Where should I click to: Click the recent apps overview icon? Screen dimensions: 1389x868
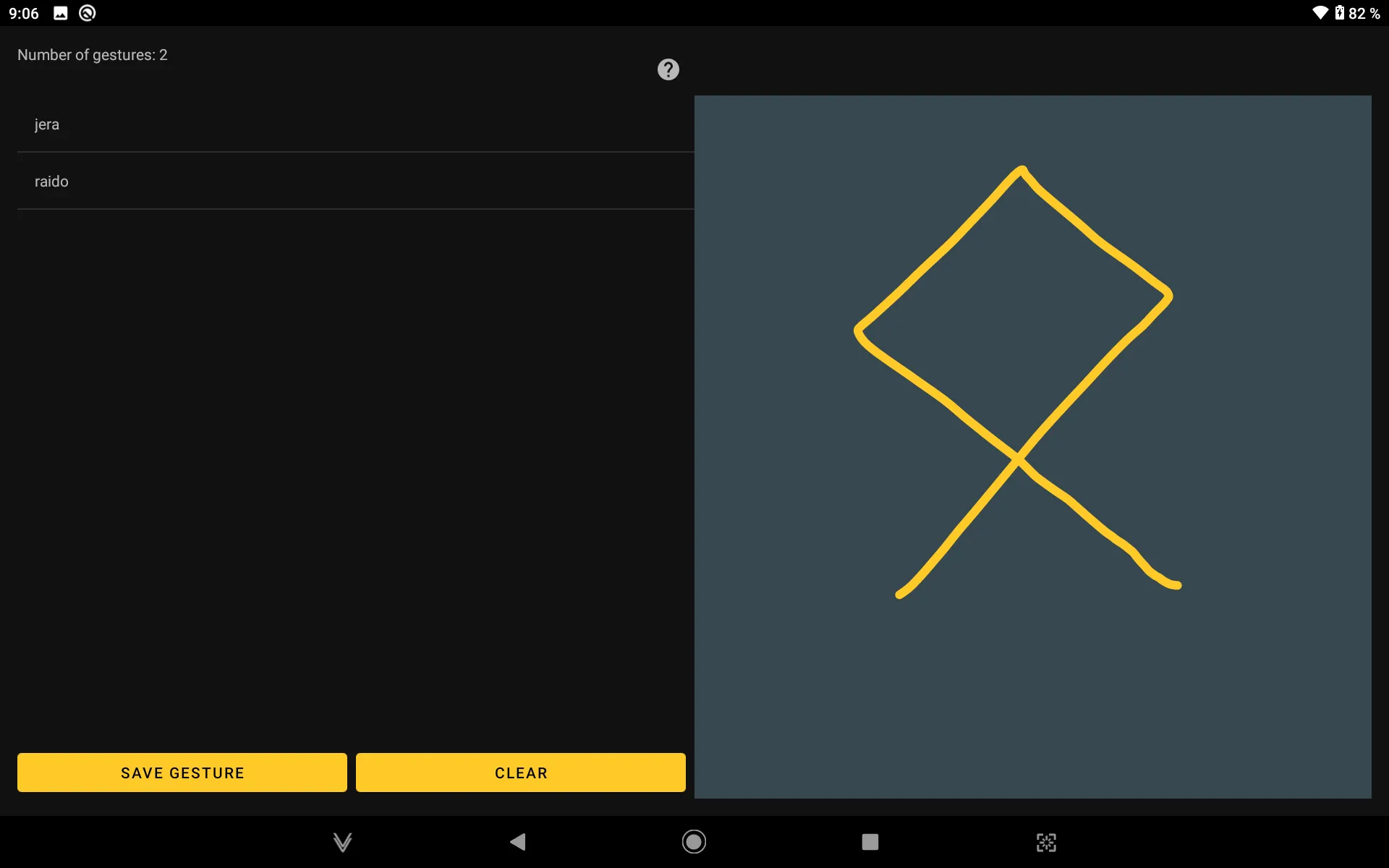870,841
